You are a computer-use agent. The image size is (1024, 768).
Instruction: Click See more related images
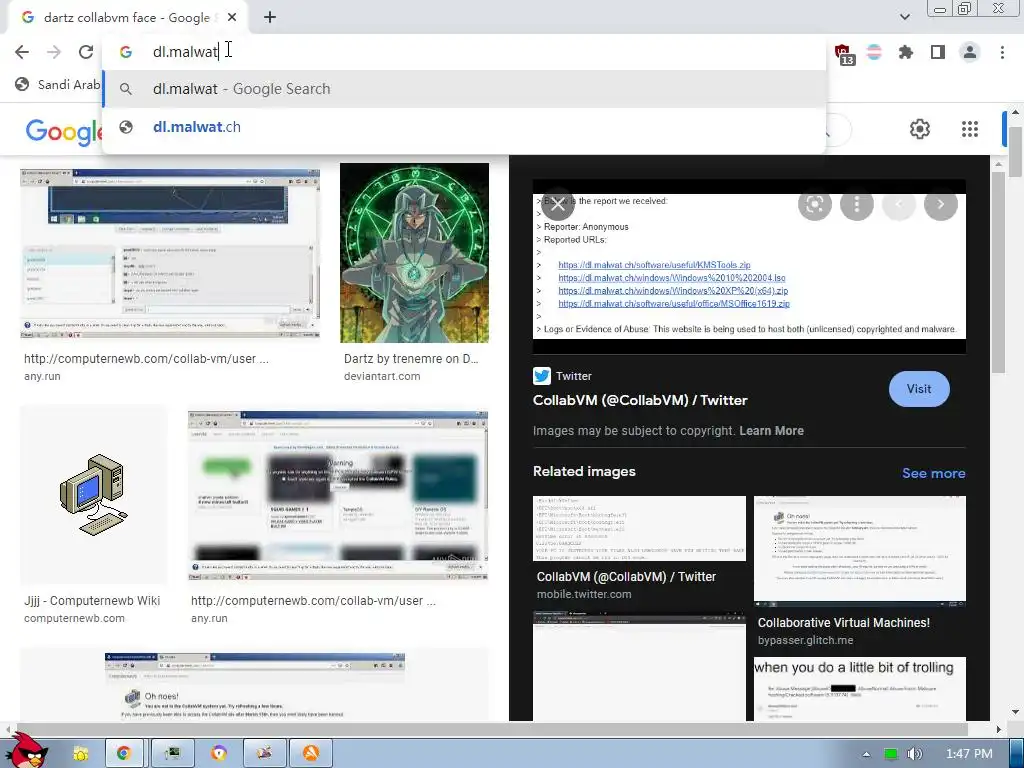pyautogui.click(x=933, y=473)
